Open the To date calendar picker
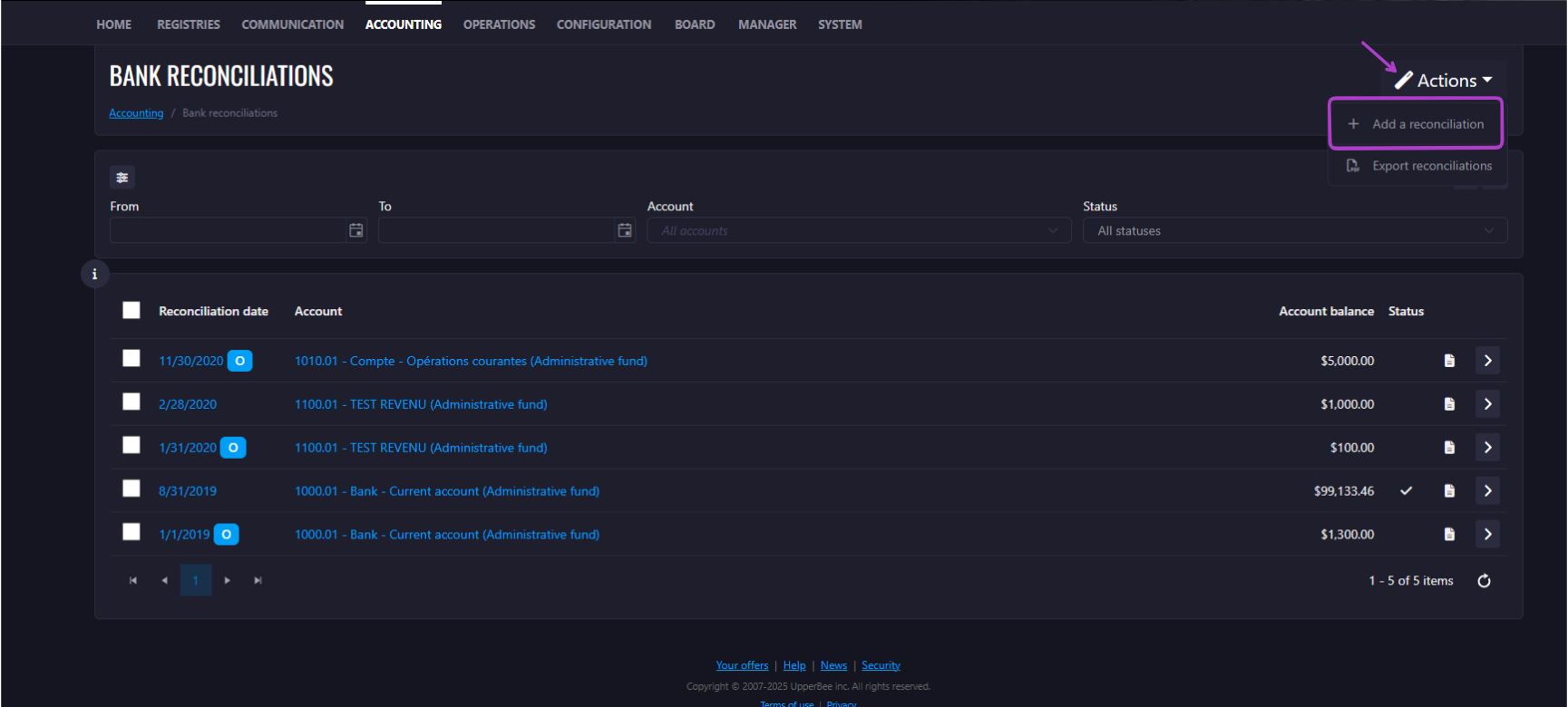 [625, 230]
